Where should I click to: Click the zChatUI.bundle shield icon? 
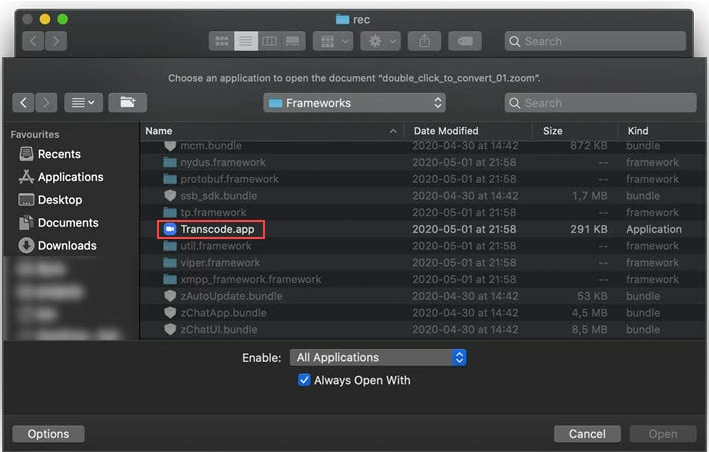(170, 330)
